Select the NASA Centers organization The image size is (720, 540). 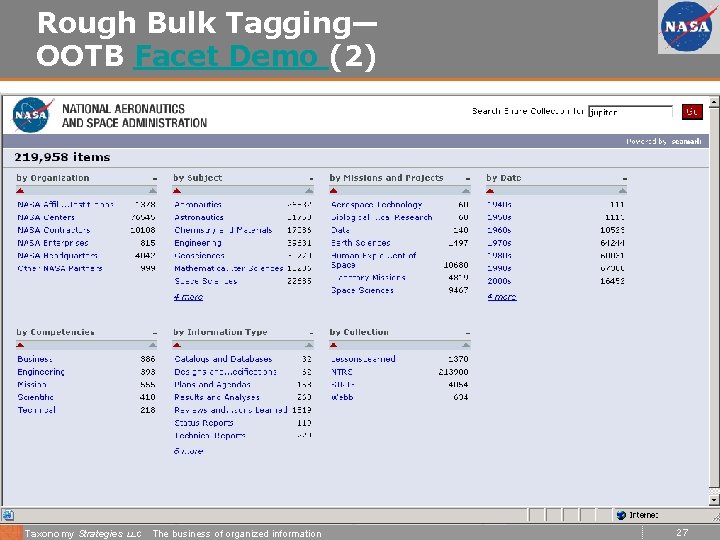46,217
